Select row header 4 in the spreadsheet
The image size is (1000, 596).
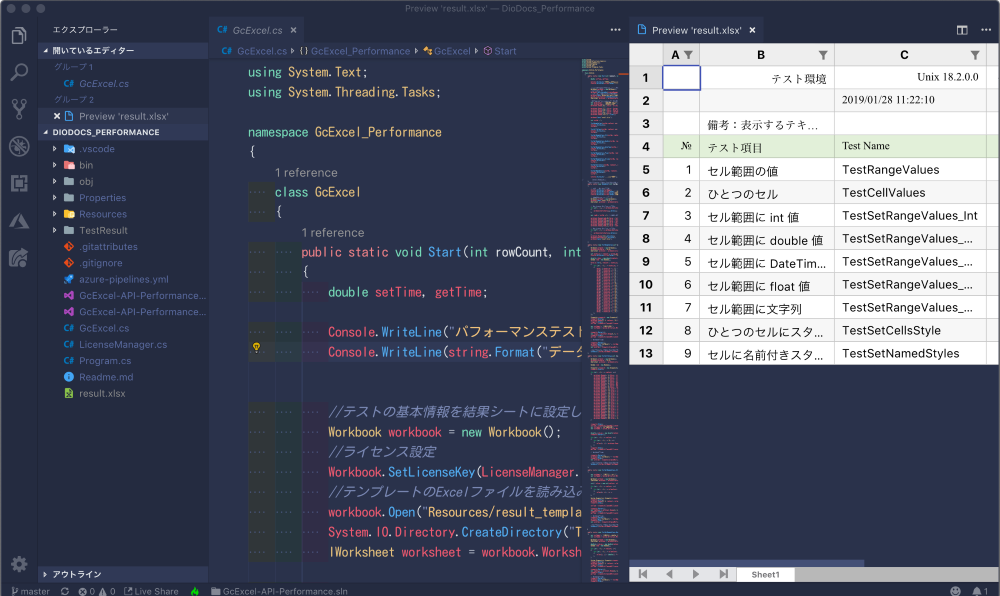tap(646, 147)
